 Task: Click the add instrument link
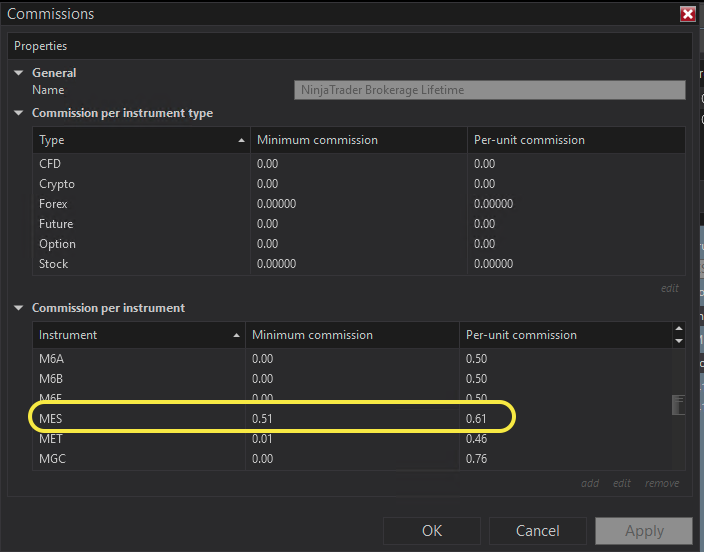coord(590,484)
